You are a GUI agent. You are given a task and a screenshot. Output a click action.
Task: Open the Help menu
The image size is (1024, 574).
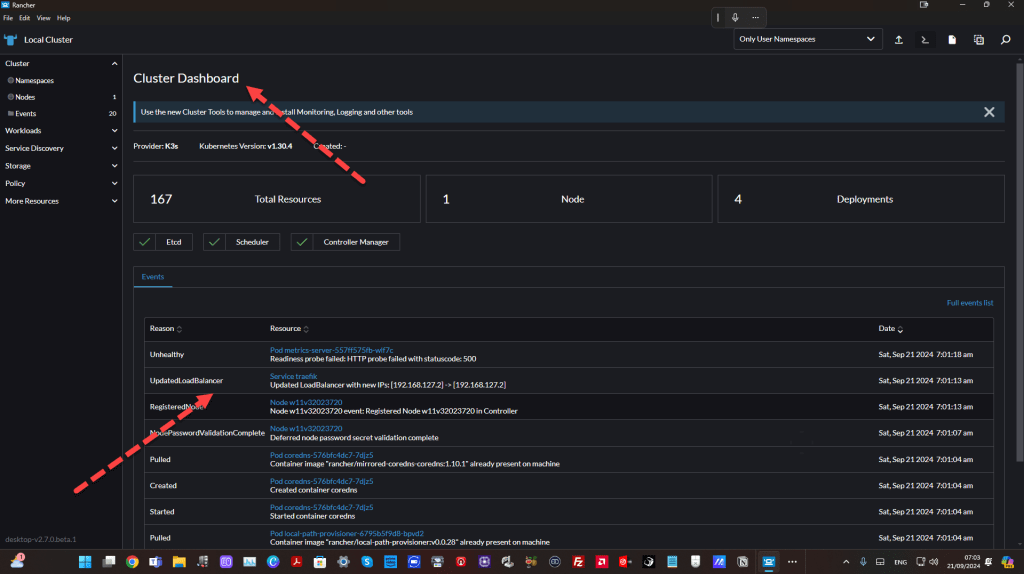63,18
